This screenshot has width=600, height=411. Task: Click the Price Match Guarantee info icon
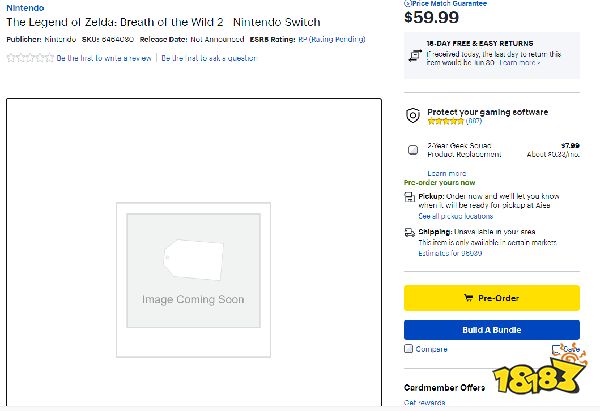tap(407, 3)
